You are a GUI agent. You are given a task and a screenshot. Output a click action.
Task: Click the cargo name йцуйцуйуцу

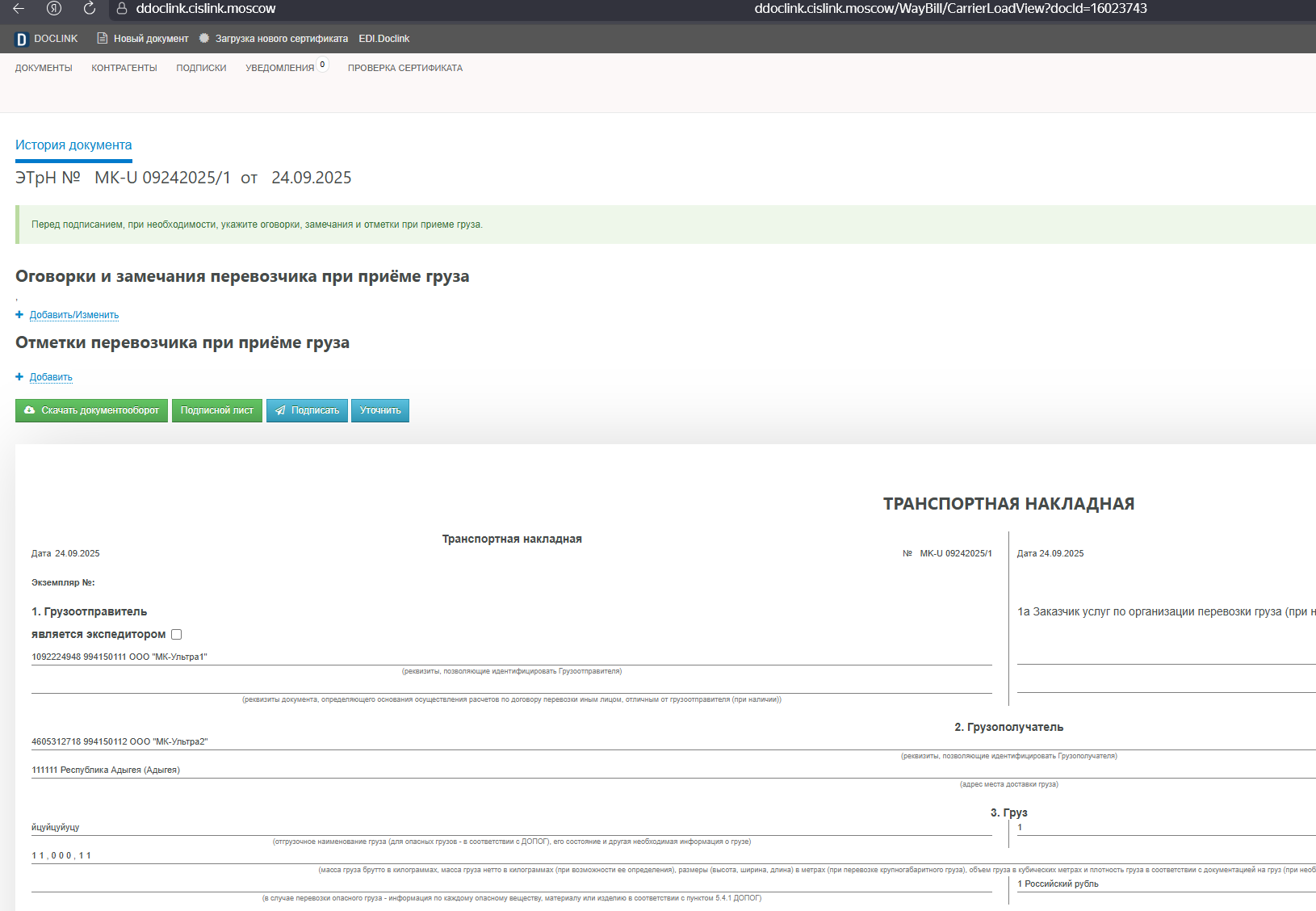(x=56, y=827)
